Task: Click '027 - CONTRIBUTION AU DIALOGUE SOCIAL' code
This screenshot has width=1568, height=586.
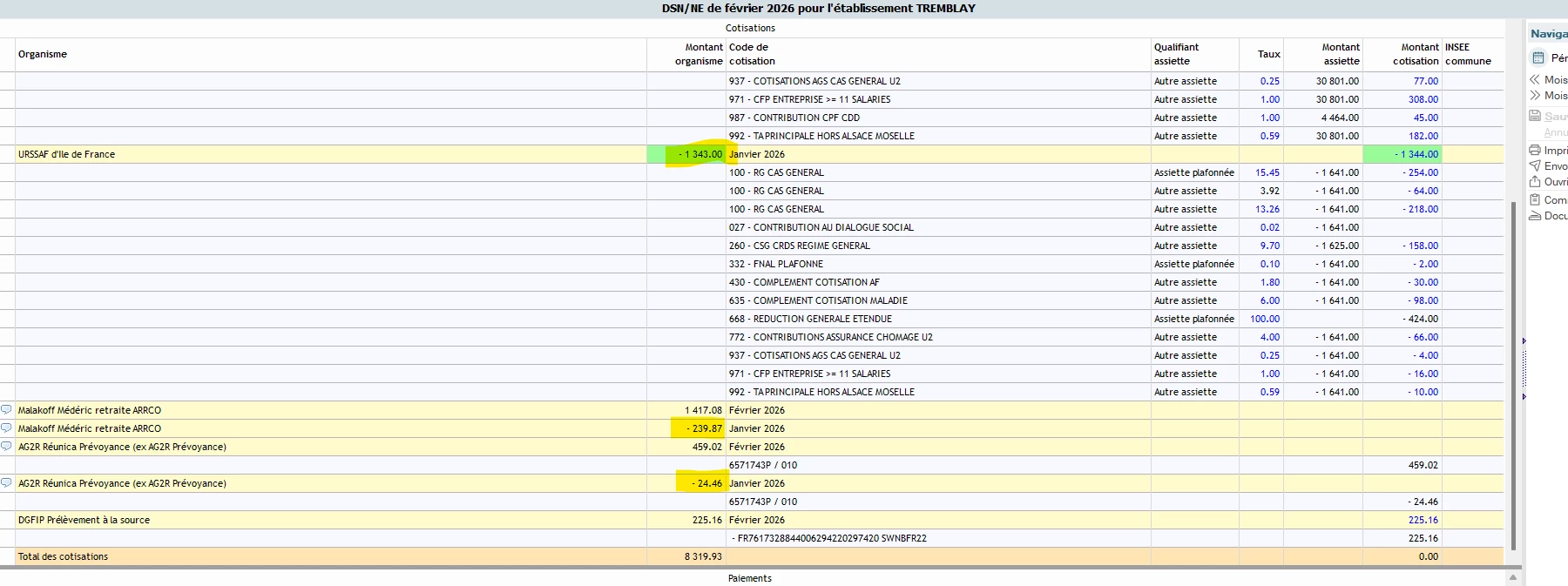Action: 821,227
